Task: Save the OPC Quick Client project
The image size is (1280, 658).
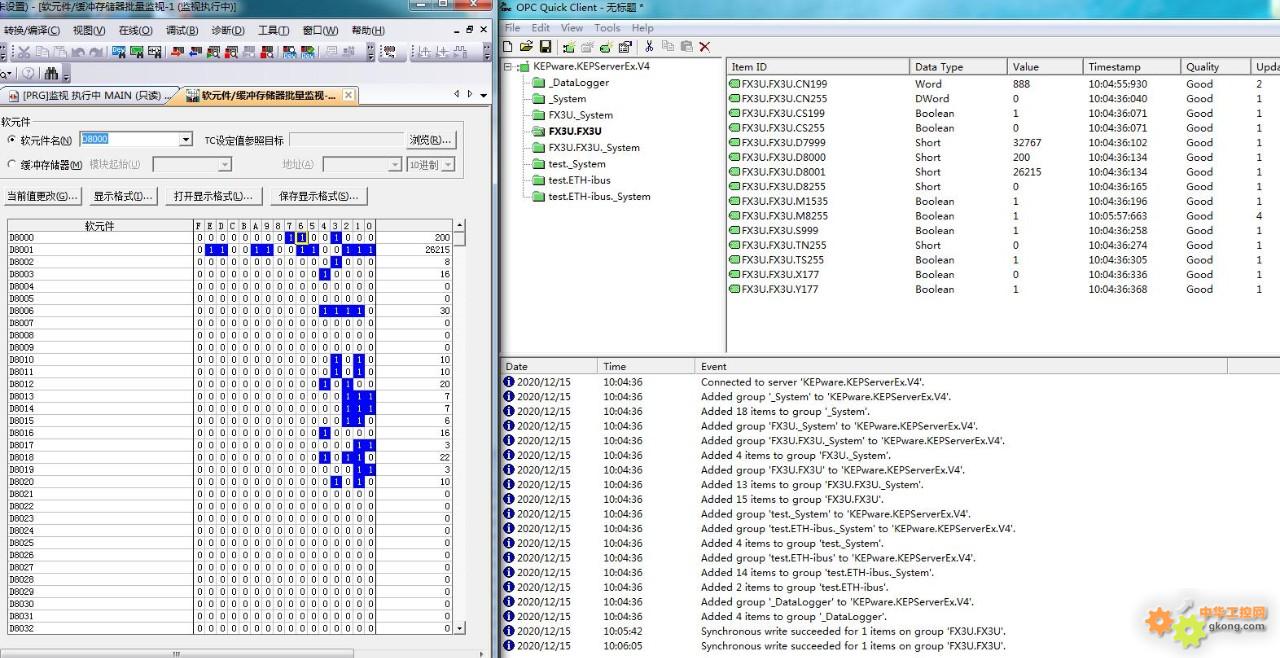Action: click(x=545, y=47)
